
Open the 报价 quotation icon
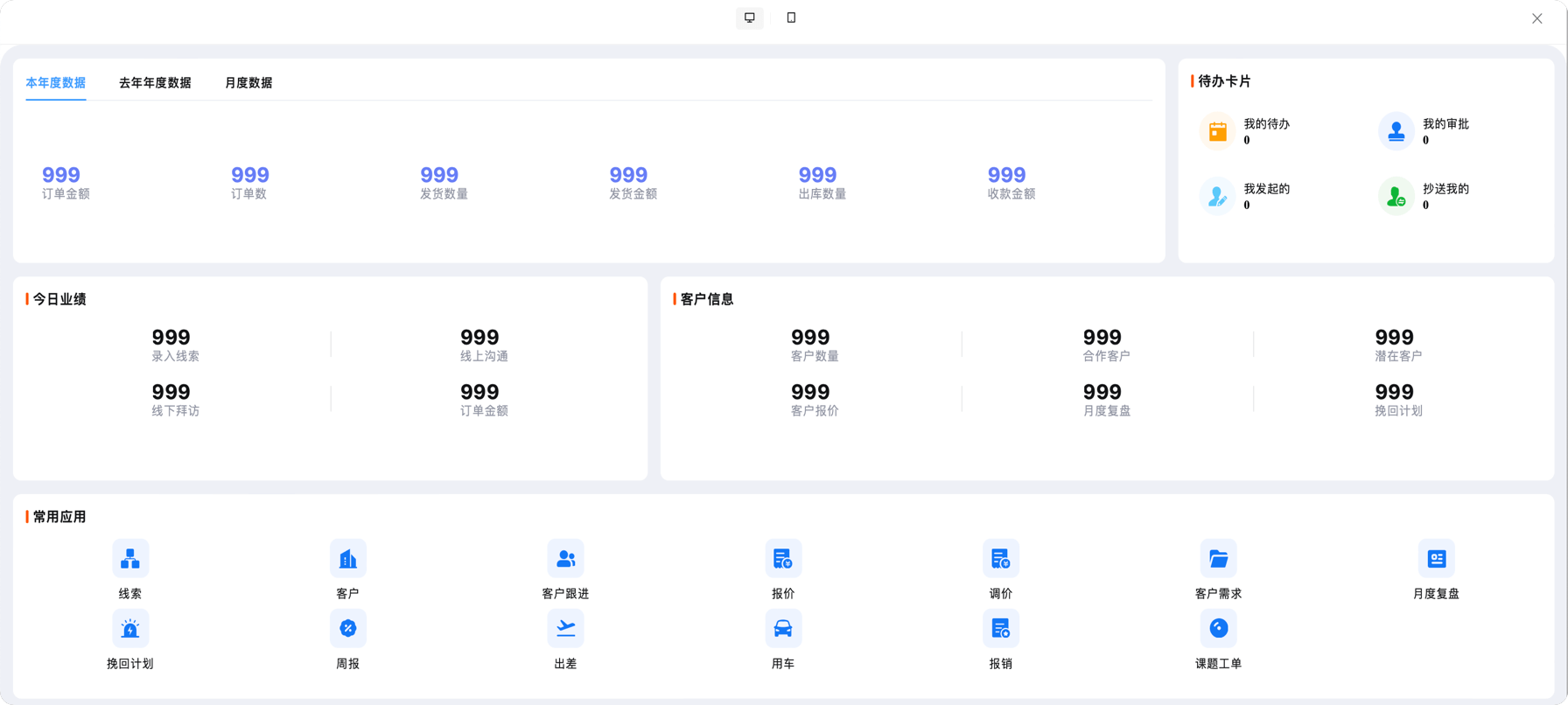[783, 559]
